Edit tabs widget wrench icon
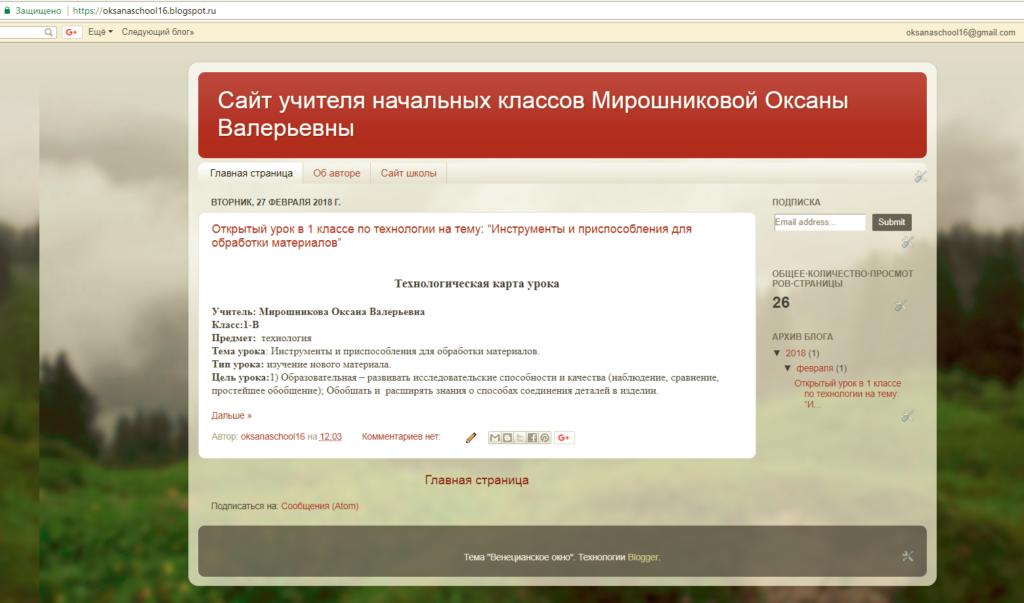This screenshot has height=603, width=1024. [921, 176]
